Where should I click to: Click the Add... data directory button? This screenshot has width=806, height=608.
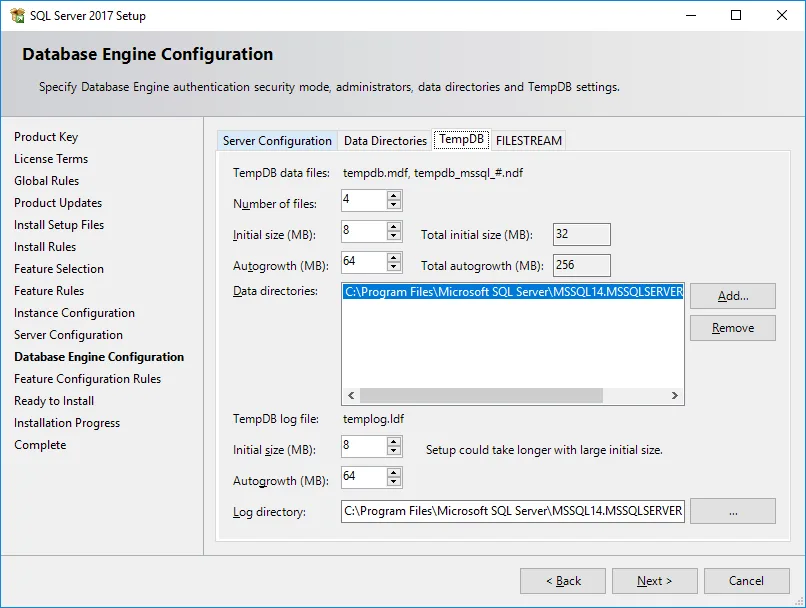[732, 296]
